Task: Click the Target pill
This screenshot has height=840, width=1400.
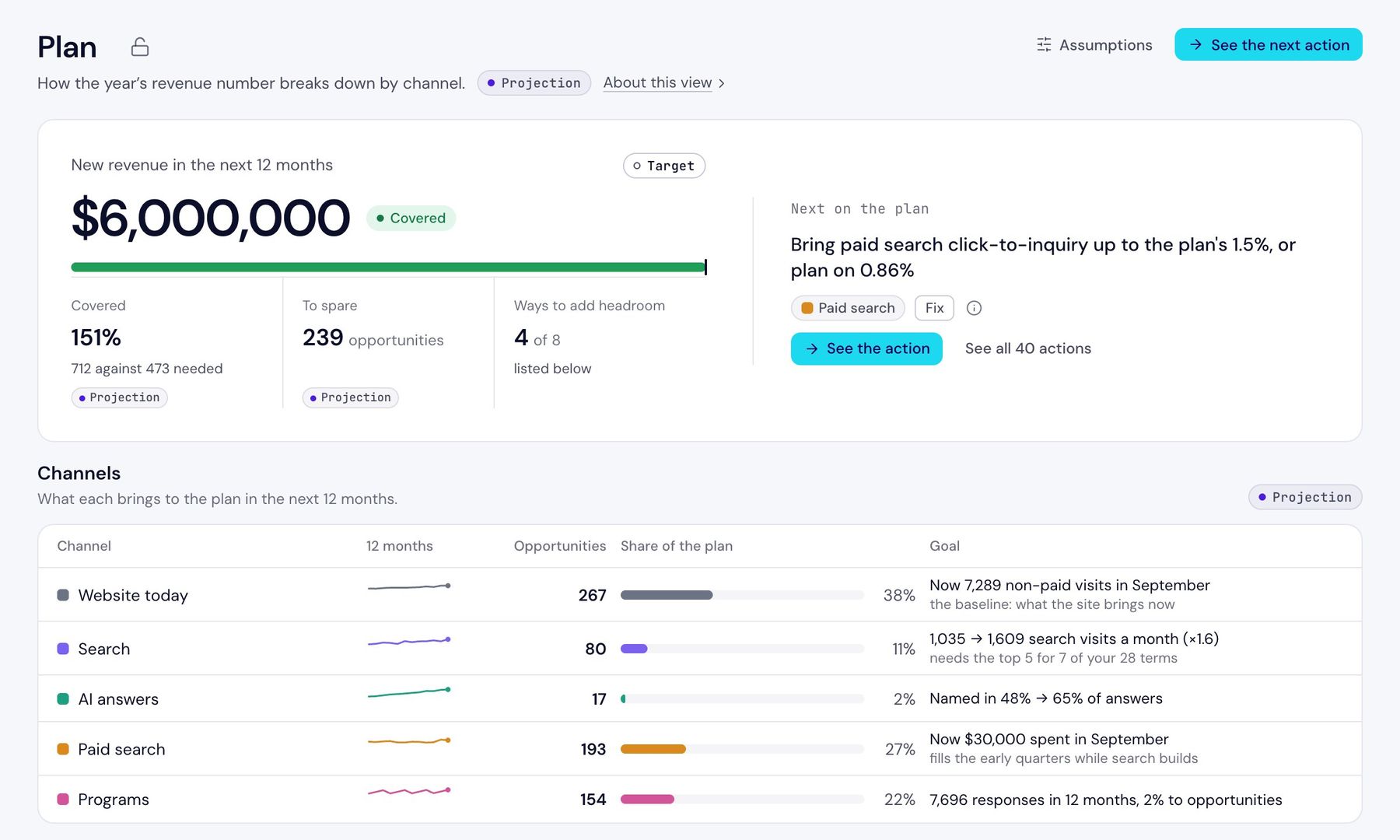Action: coord(663,166)
